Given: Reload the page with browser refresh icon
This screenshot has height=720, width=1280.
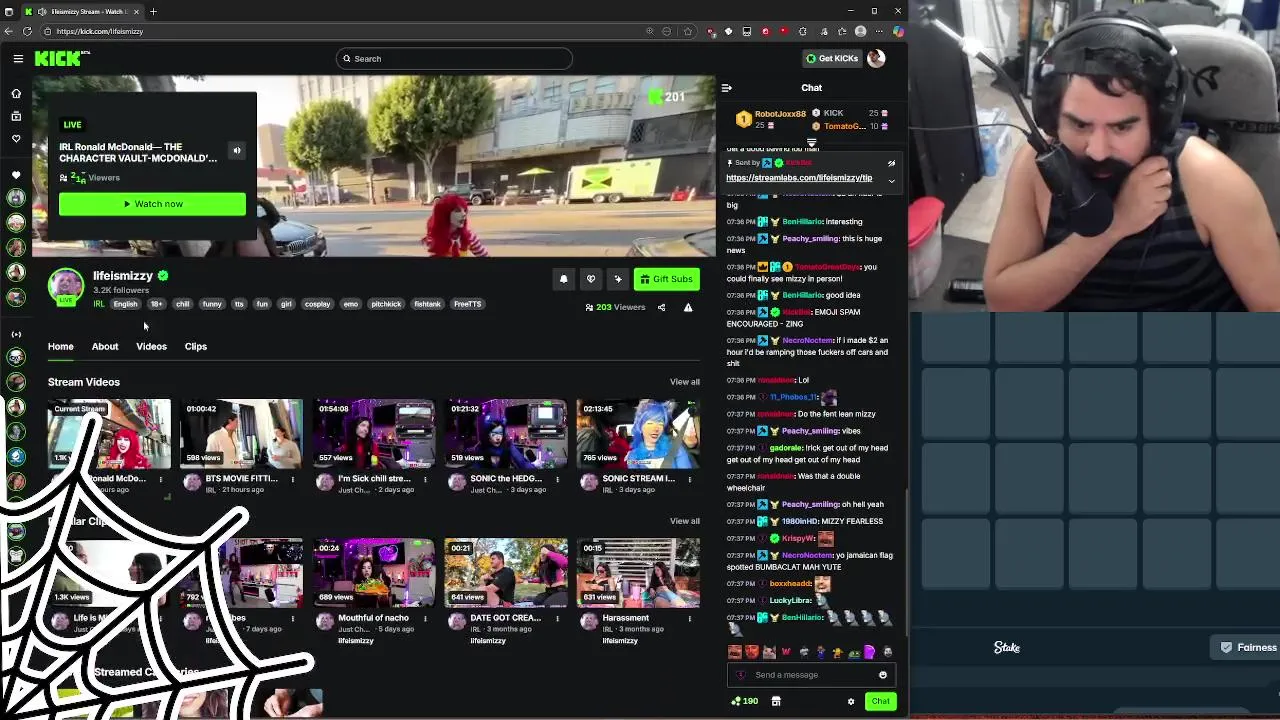Looking at the screenshot, I should [27, 31].
